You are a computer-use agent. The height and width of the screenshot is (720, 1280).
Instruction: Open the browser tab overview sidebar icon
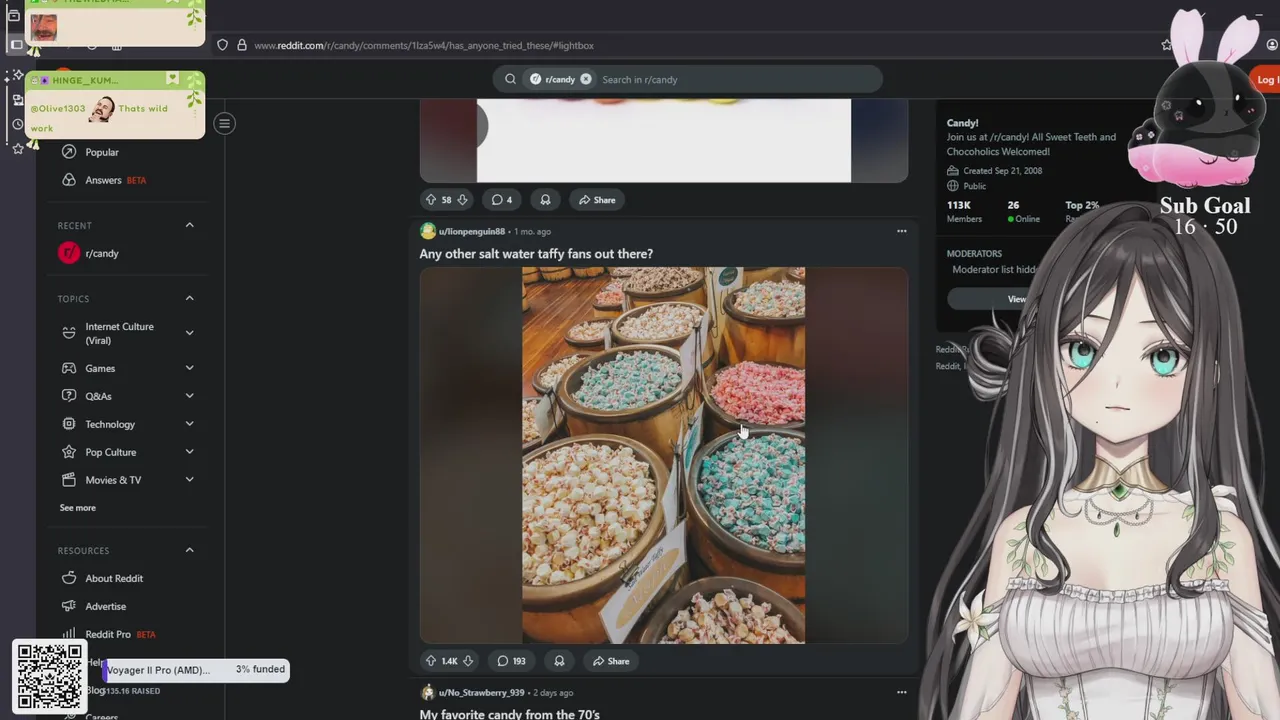pyautogui.click(x=13, y=15)
